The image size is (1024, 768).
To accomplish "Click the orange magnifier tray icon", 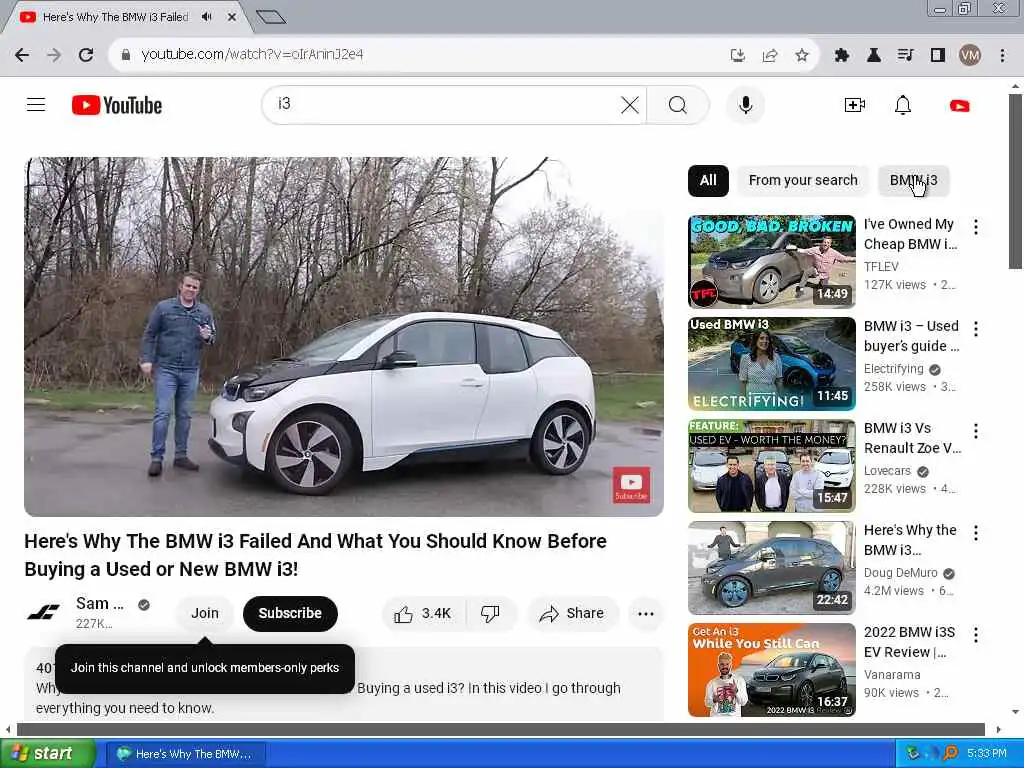I will coord(950,754).
